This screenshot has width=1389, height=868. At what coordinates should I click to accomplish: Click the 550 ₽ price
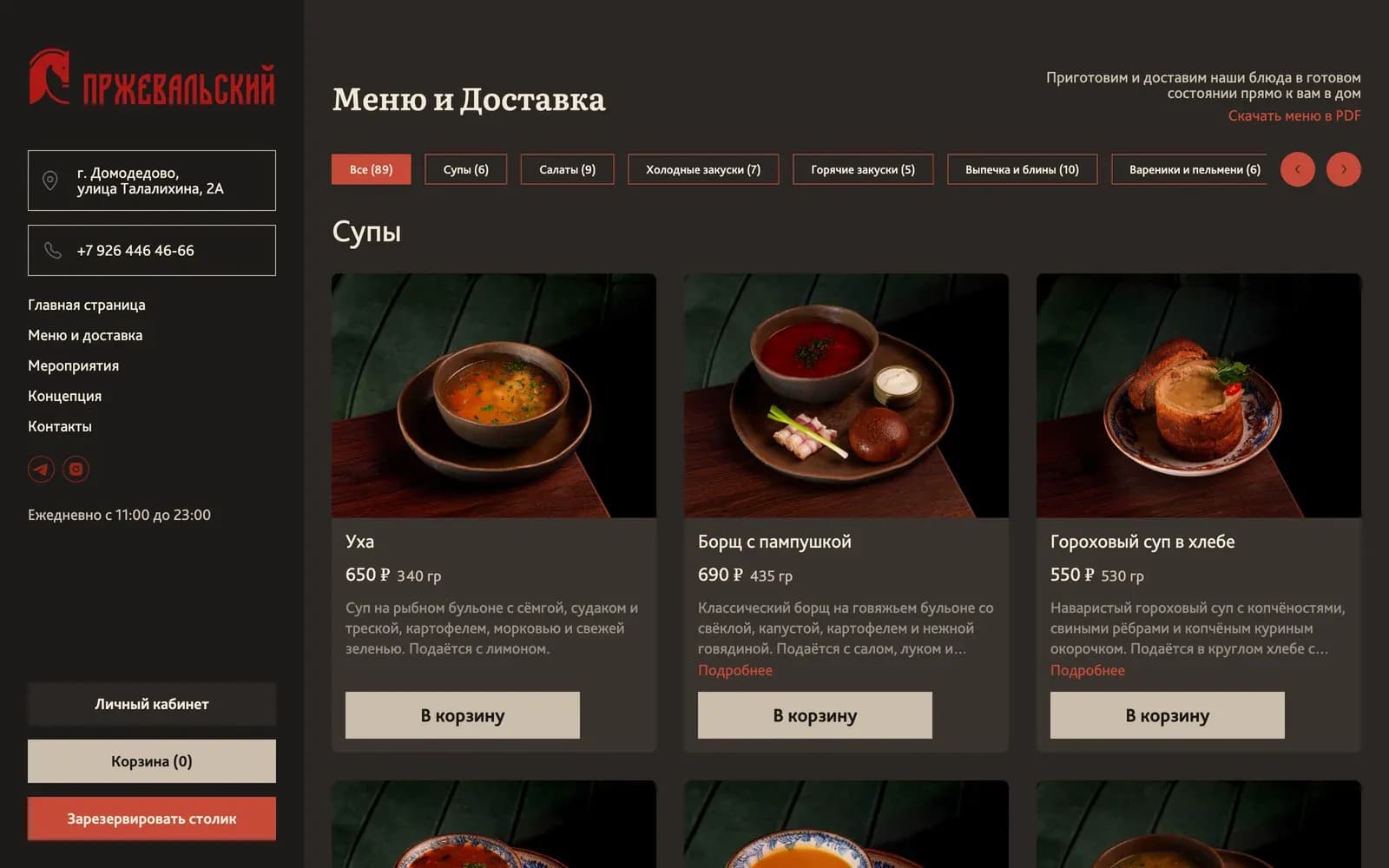tap(1073, 575)
